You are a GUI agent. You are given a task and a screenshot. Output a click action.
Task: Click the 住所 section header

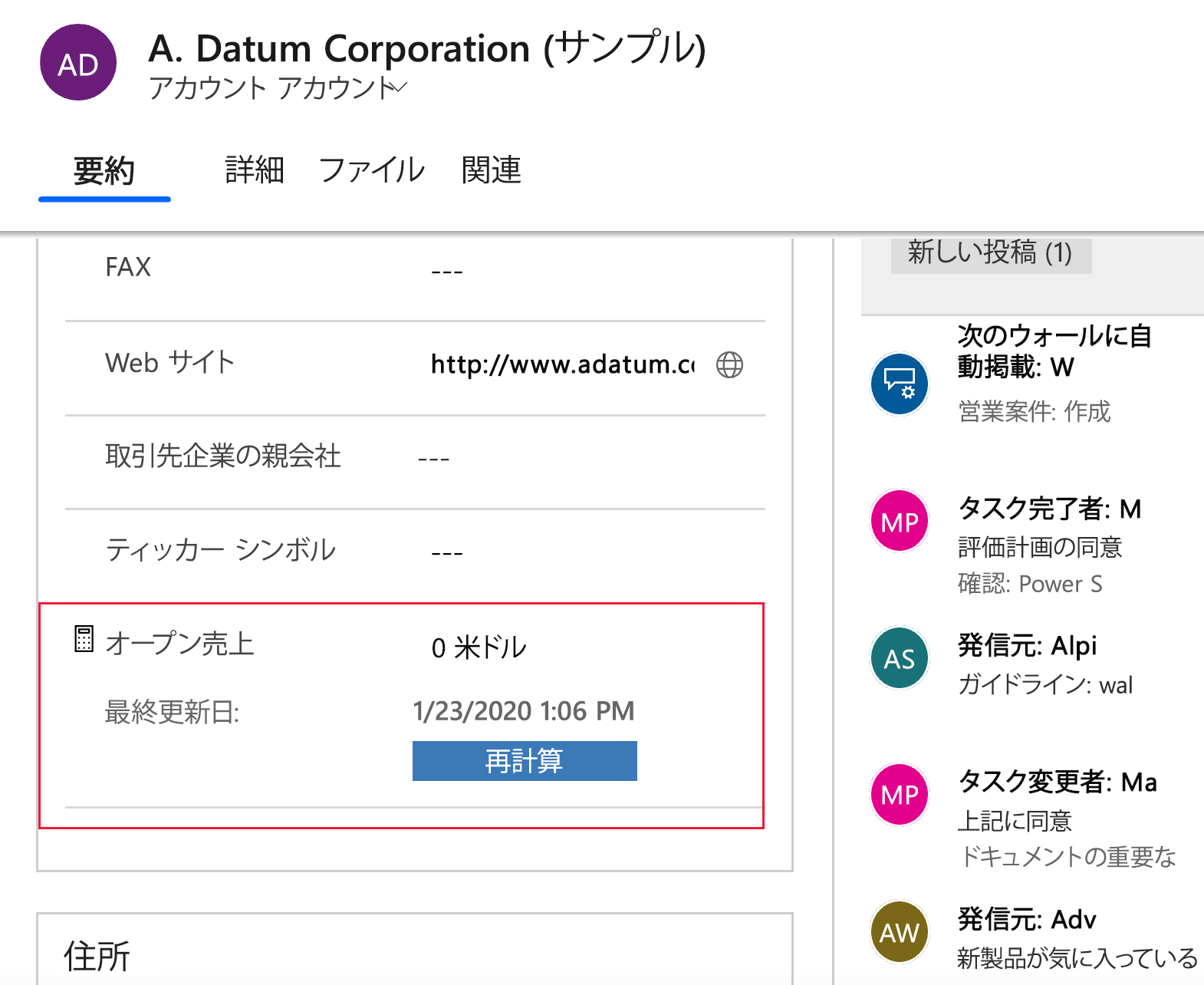coord(97,957)
